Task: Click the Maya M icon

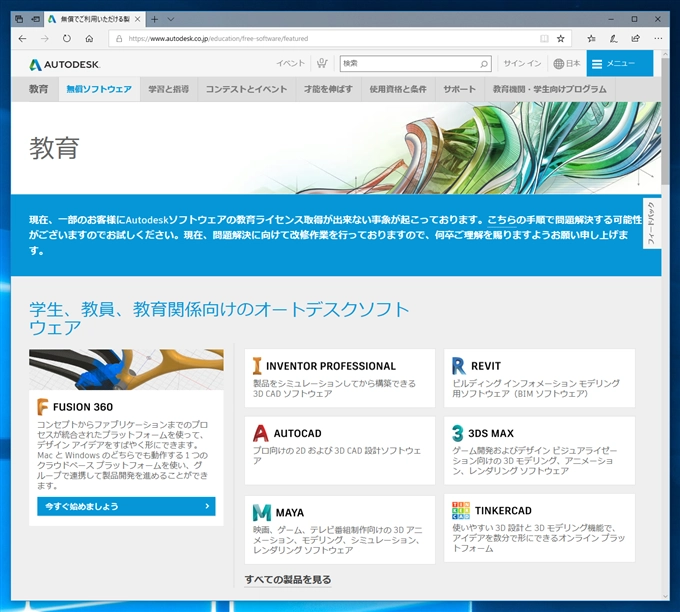Action: click(262, 512)
